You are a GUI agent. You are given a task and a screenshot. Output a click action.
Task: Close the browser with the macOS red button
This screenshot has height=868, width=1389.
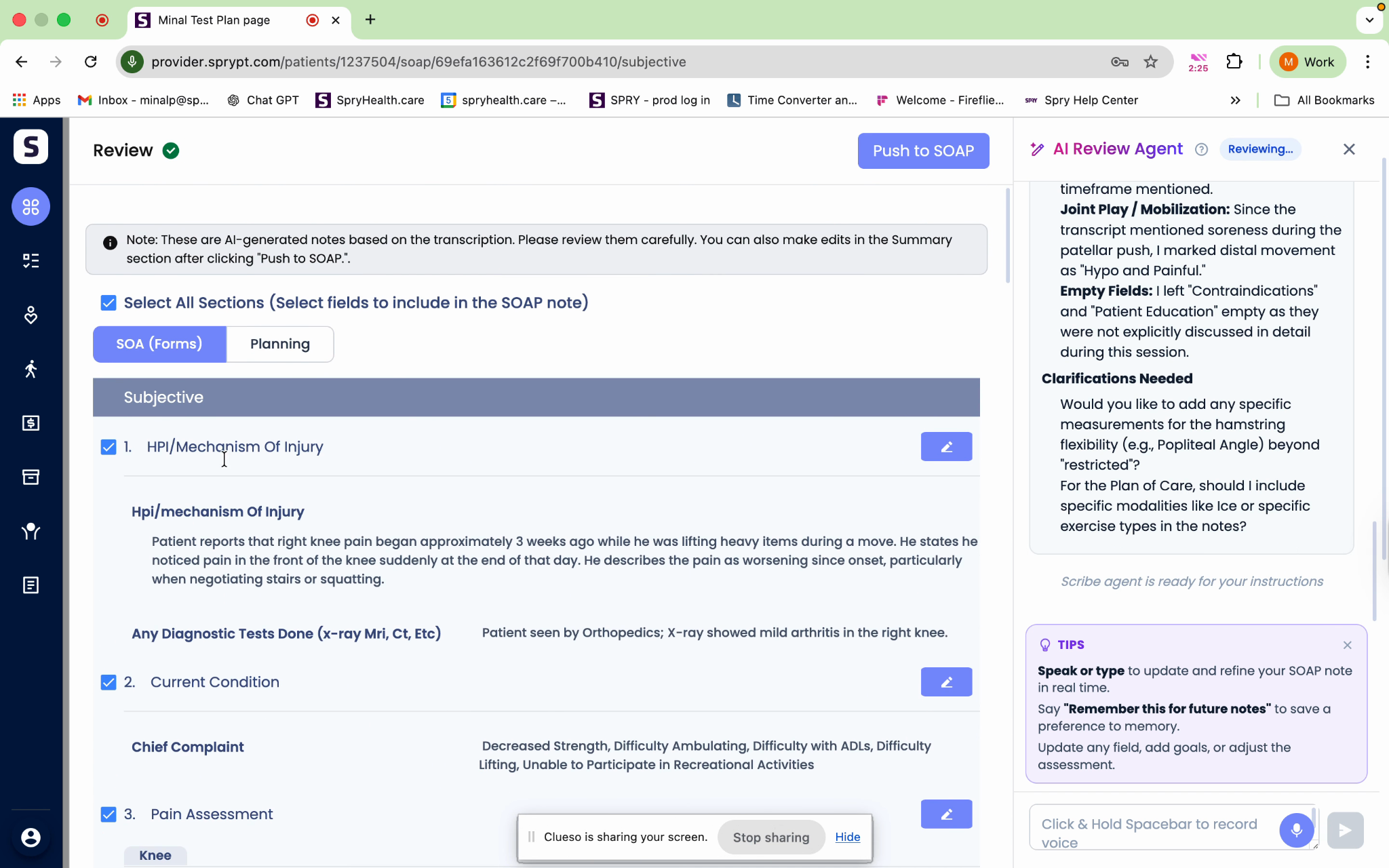point(20,20)
